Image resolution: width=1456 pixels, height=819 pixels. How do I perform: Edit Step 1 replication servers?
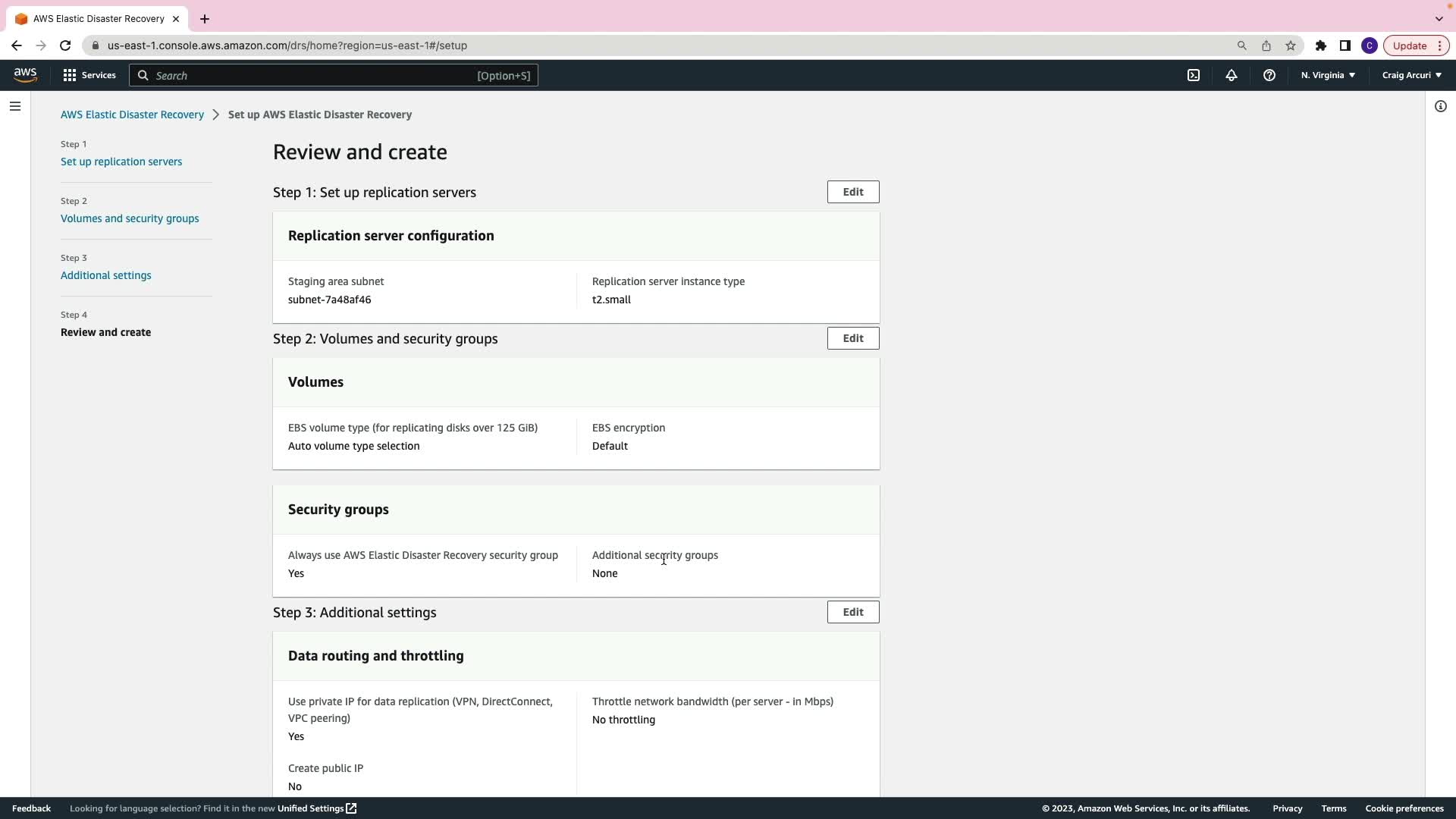click(852, 192)
